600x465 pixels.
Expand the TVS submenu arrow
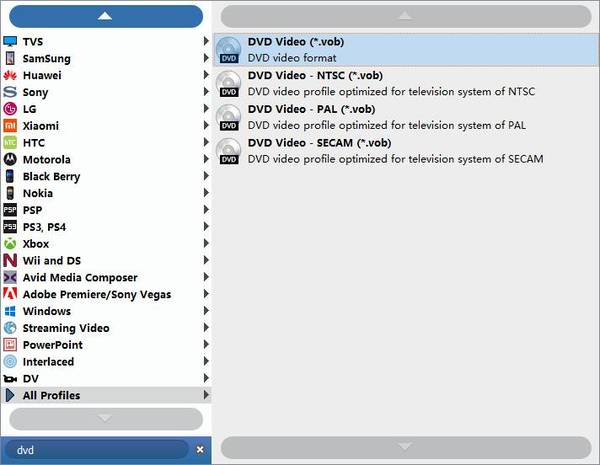click(206, 41)
